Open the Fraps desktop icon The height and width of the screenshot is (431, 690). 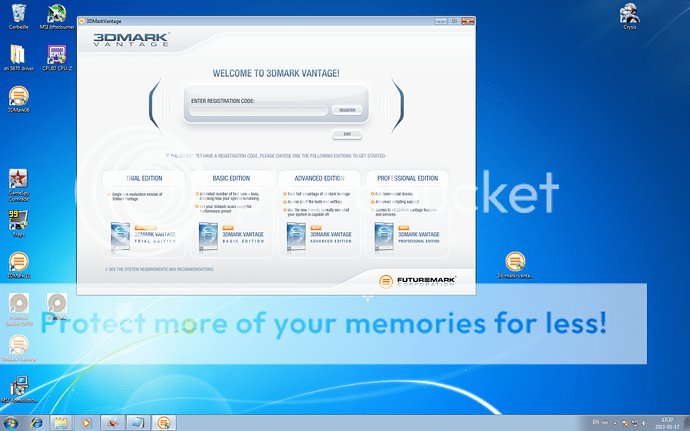tap(18, 220)
